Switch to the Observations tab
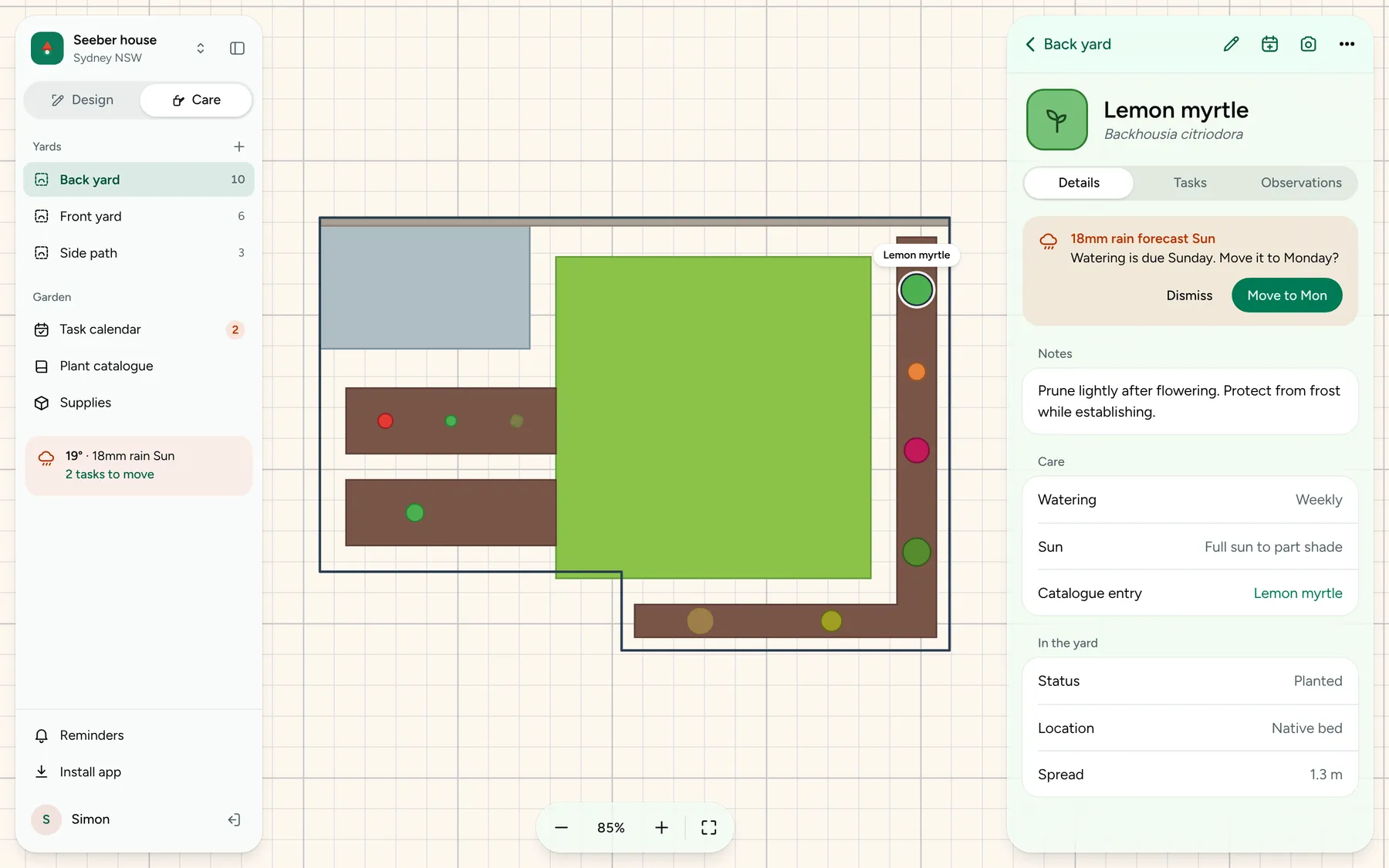This screenshot has width=1389, height=868. click(1301, 183)
